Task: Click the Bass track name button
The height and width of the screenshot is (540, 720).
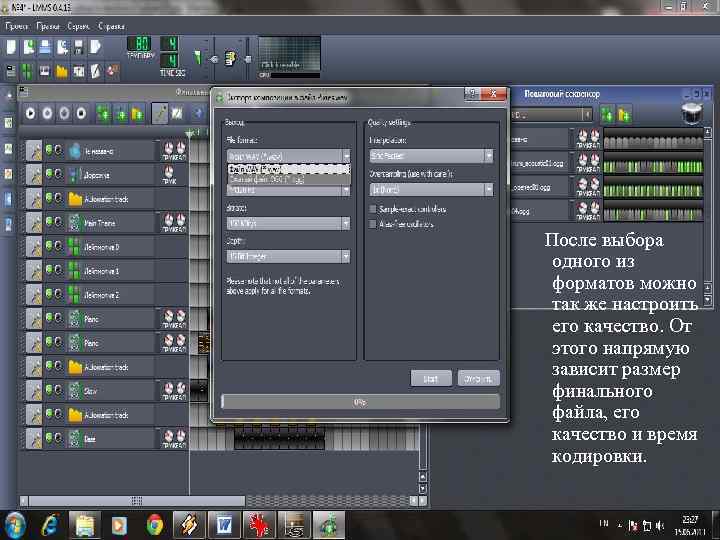Action: [111, 439]
